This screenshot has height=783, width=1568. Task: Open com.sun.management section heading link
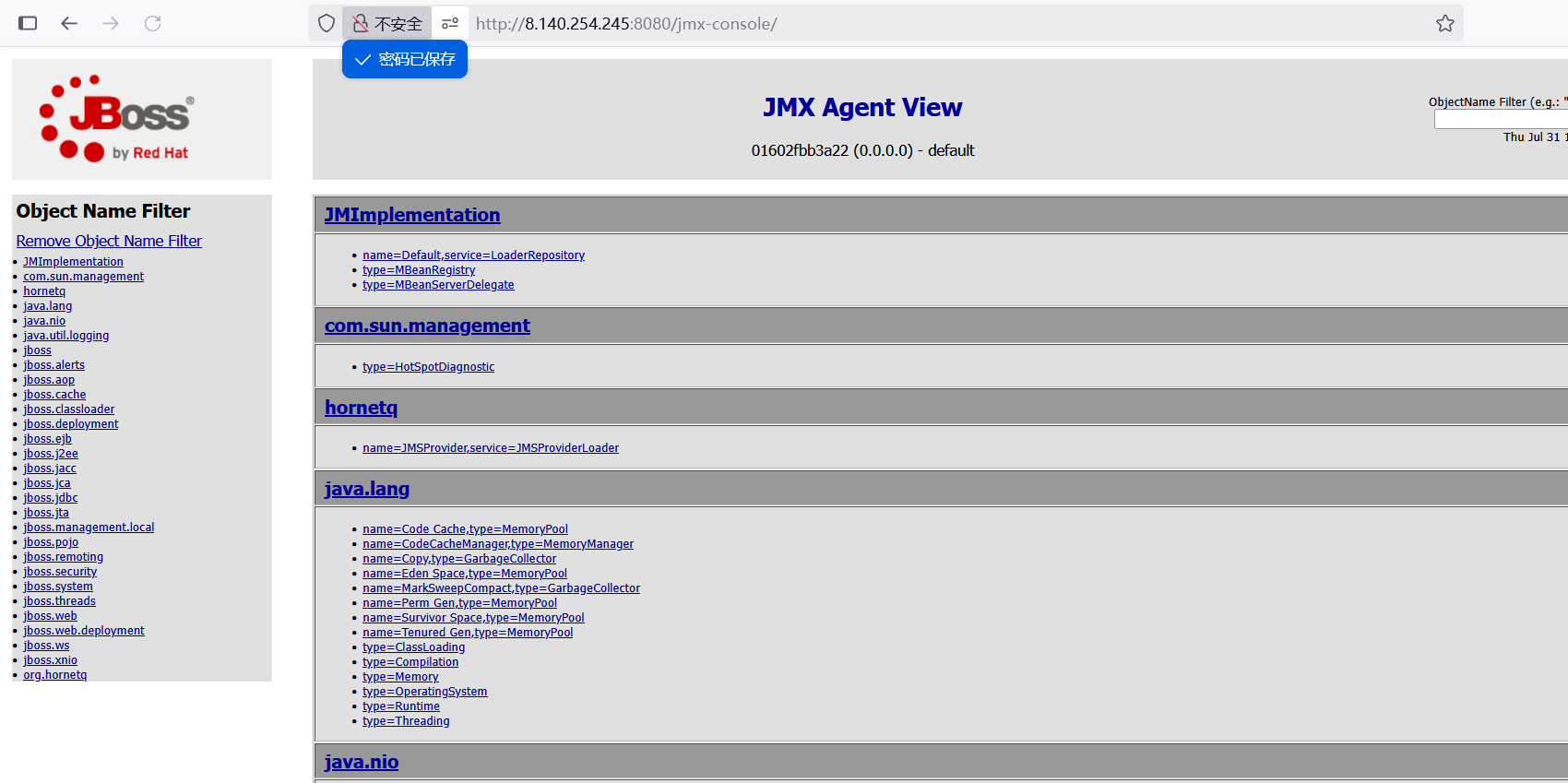[427, 326]
